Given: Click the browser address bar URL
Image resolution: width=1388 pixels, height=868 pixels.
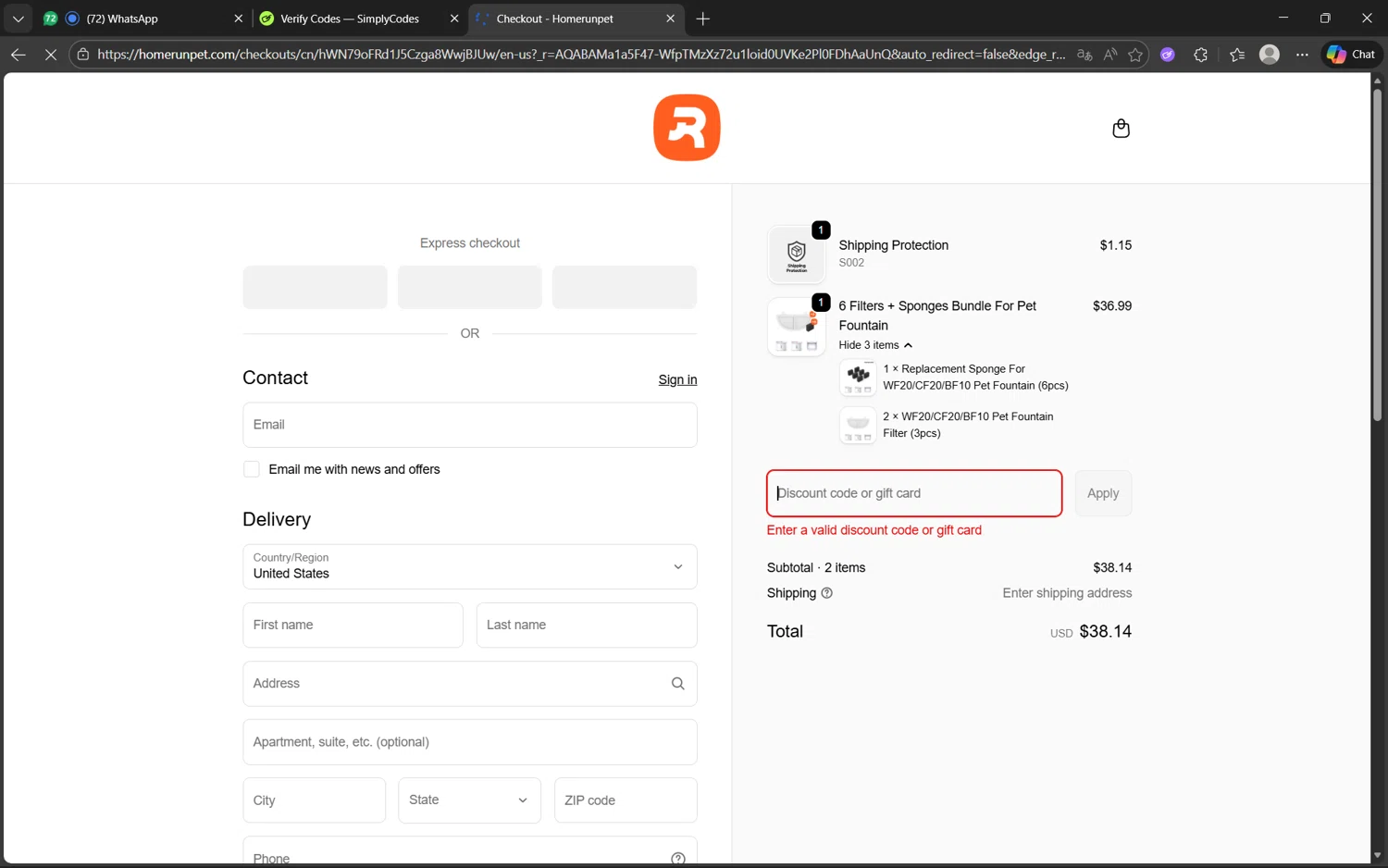Looking at the screenshot, I should click(581, 55).
